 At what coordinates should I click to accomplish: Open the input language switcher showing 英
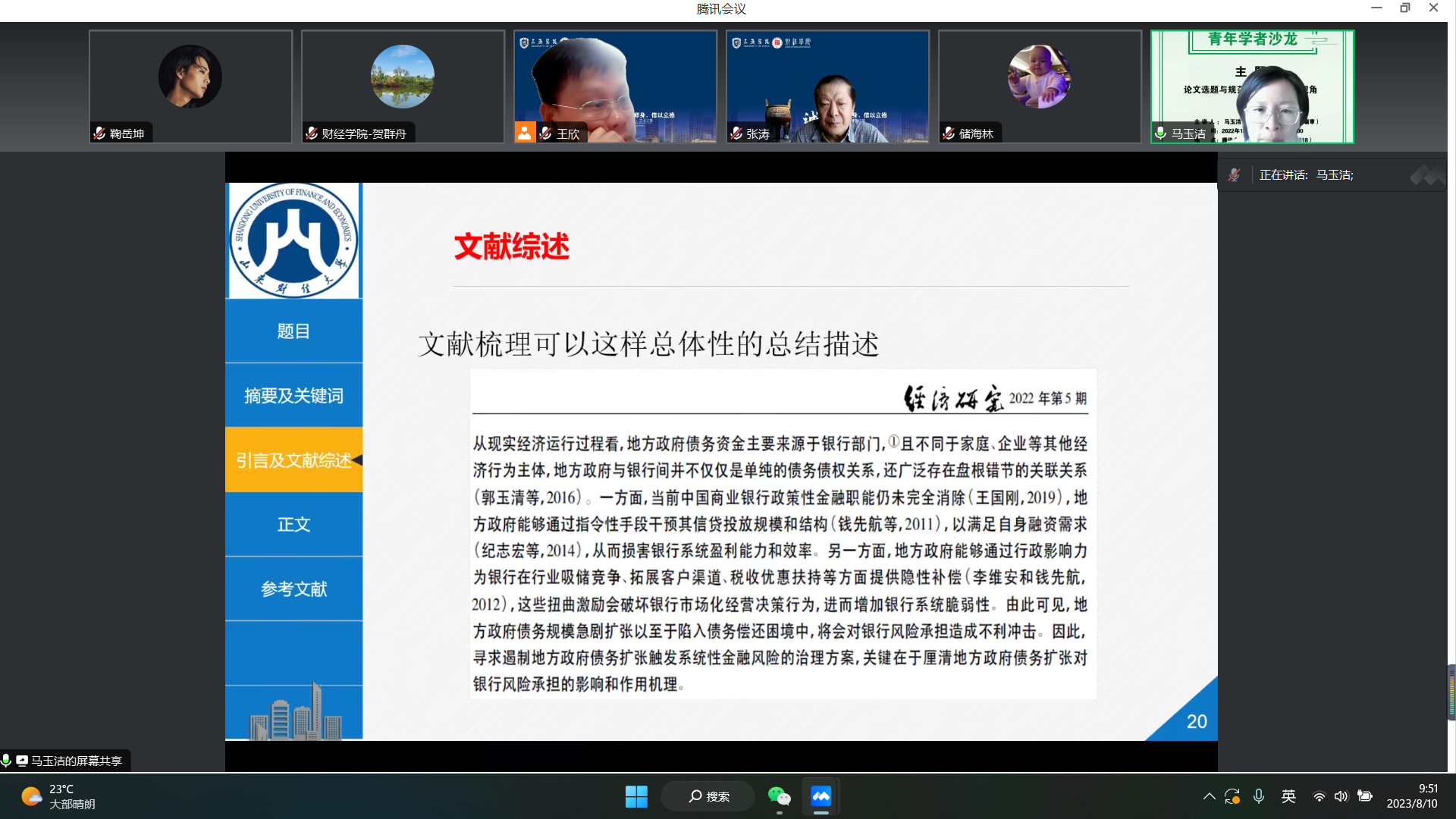coord(1288,796)
